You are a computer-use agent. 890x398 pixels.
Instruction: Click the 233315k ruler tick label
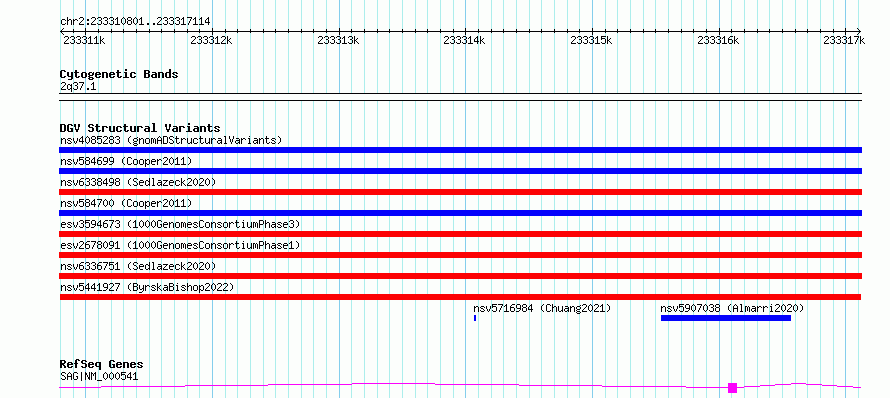(x=591, y=41)
